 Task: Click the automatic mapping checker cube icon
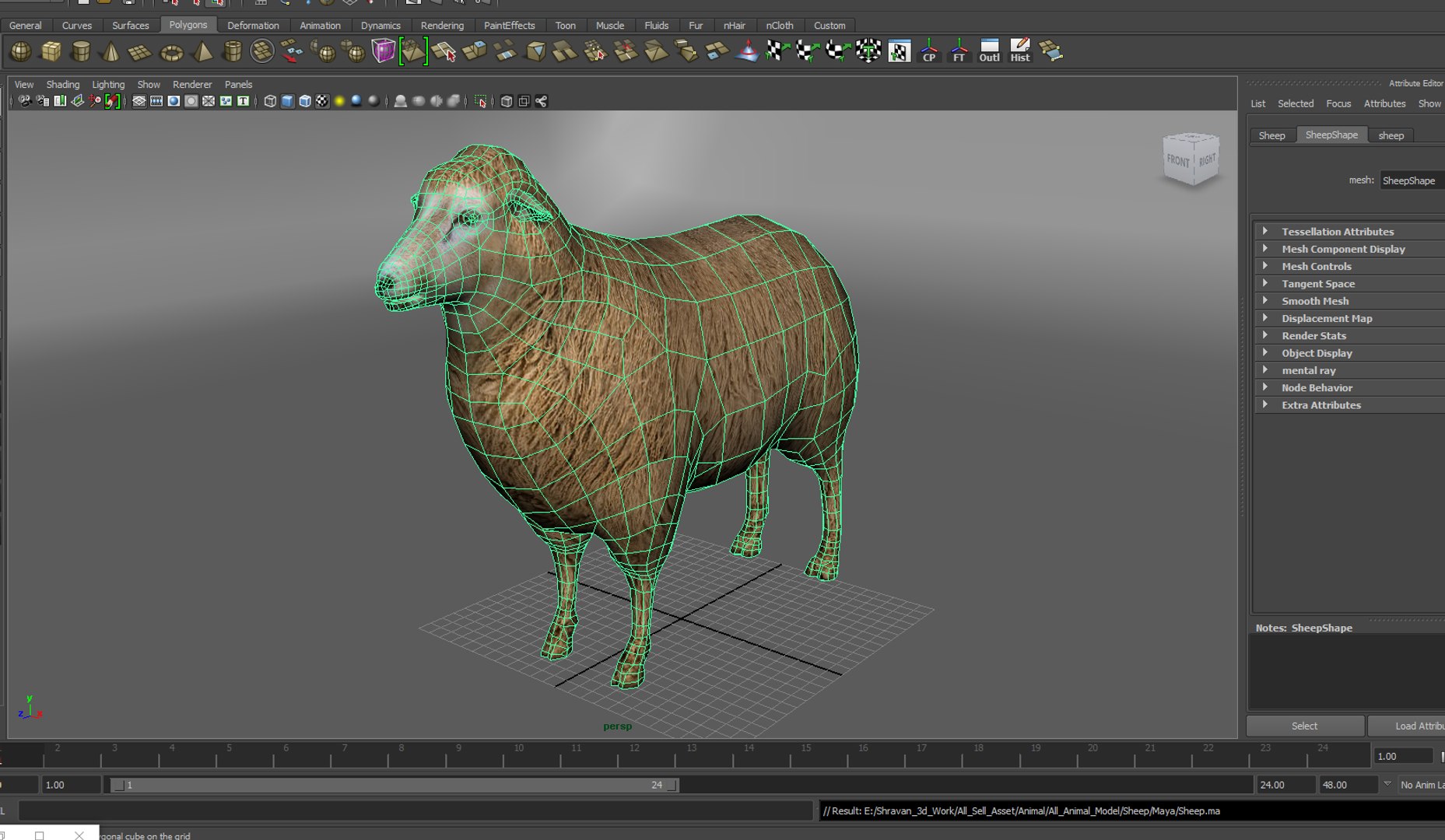(868, 52)
